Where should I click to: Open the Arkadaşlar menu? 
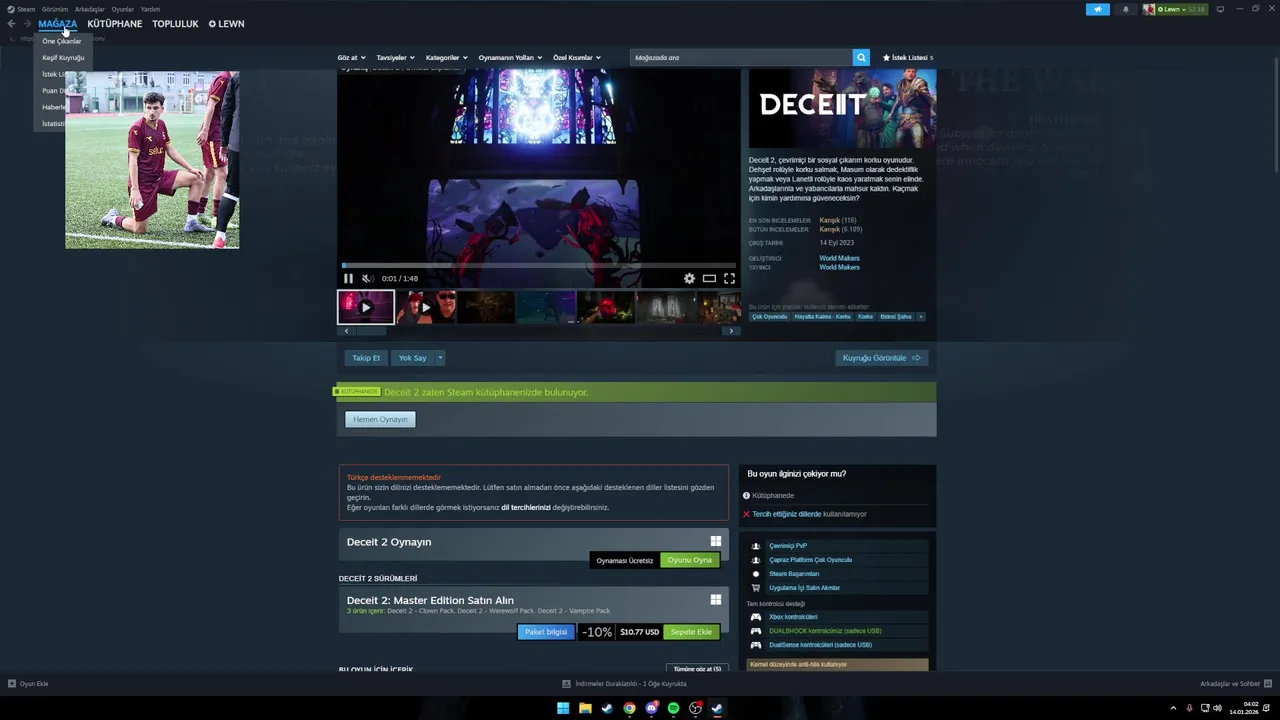click(x=90, y=9)
